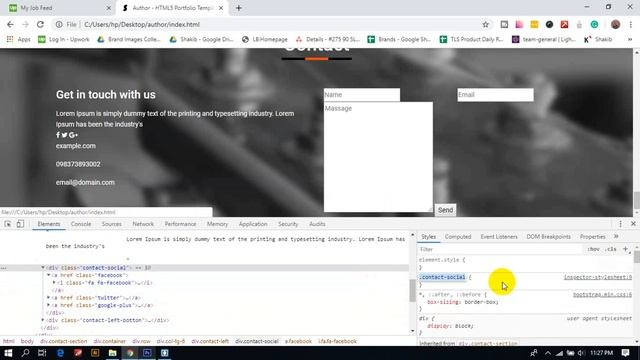The image size is (640, 360).
Task: Open Windows taskbar search icon
Action: (25, 353)
